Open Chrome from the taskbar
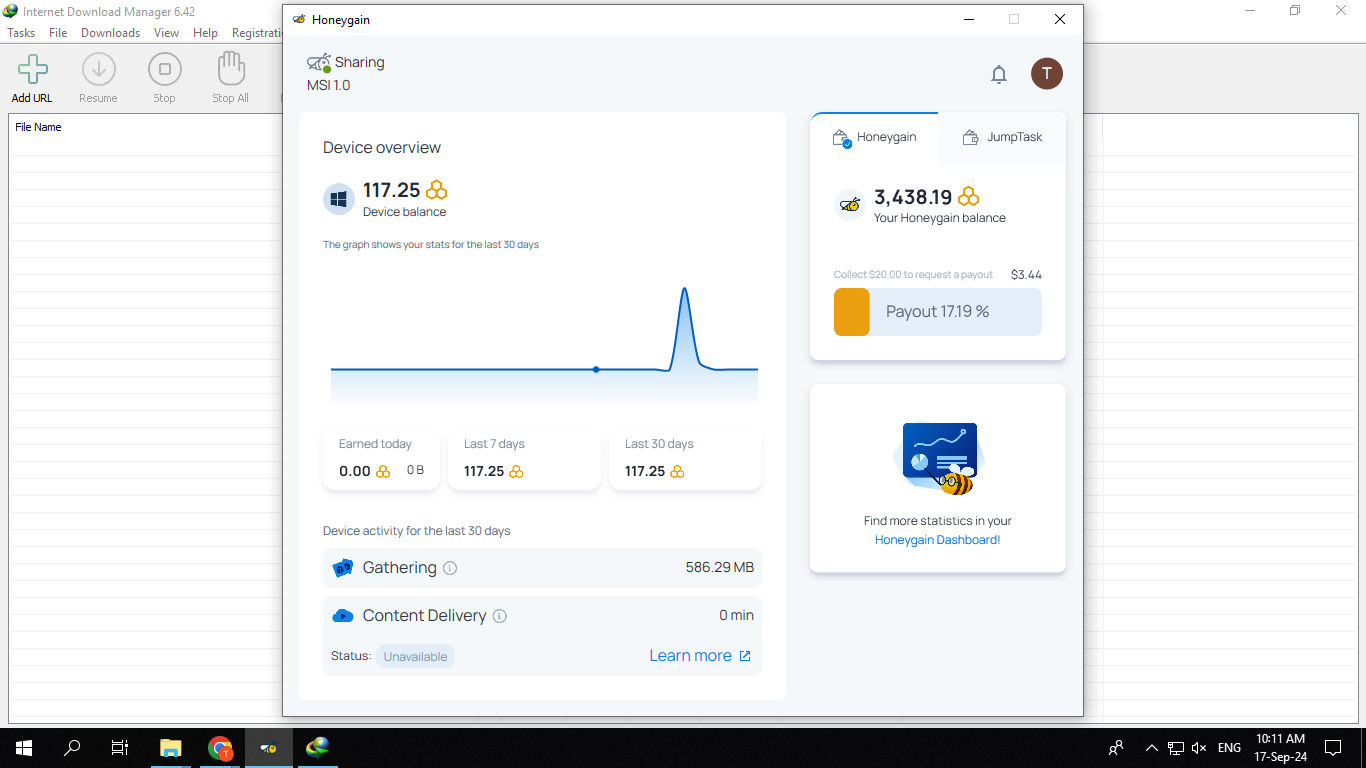Screen dimensions: 1366x768 coord(220,748)
